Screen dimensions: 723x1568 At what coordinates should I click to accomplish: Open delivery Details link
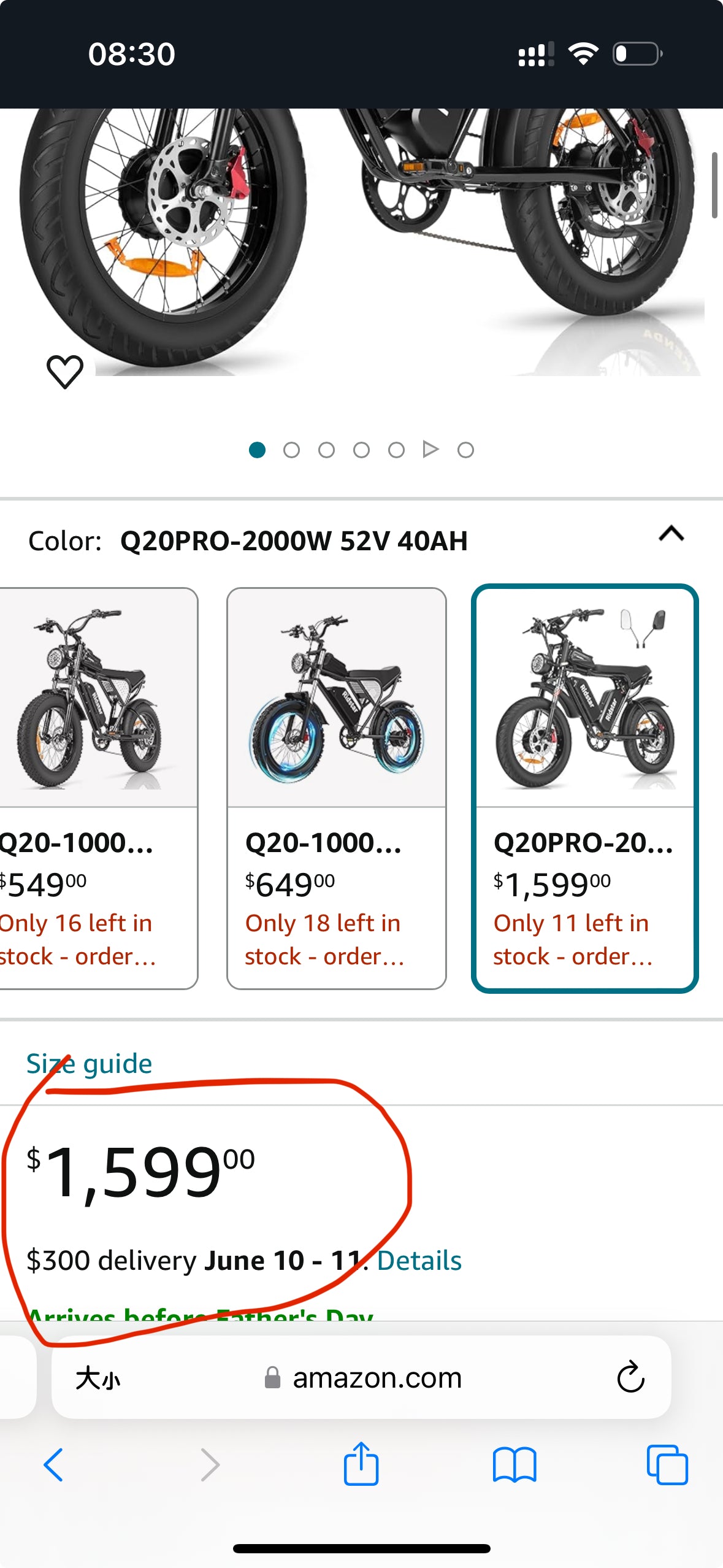click(419, 1261)
